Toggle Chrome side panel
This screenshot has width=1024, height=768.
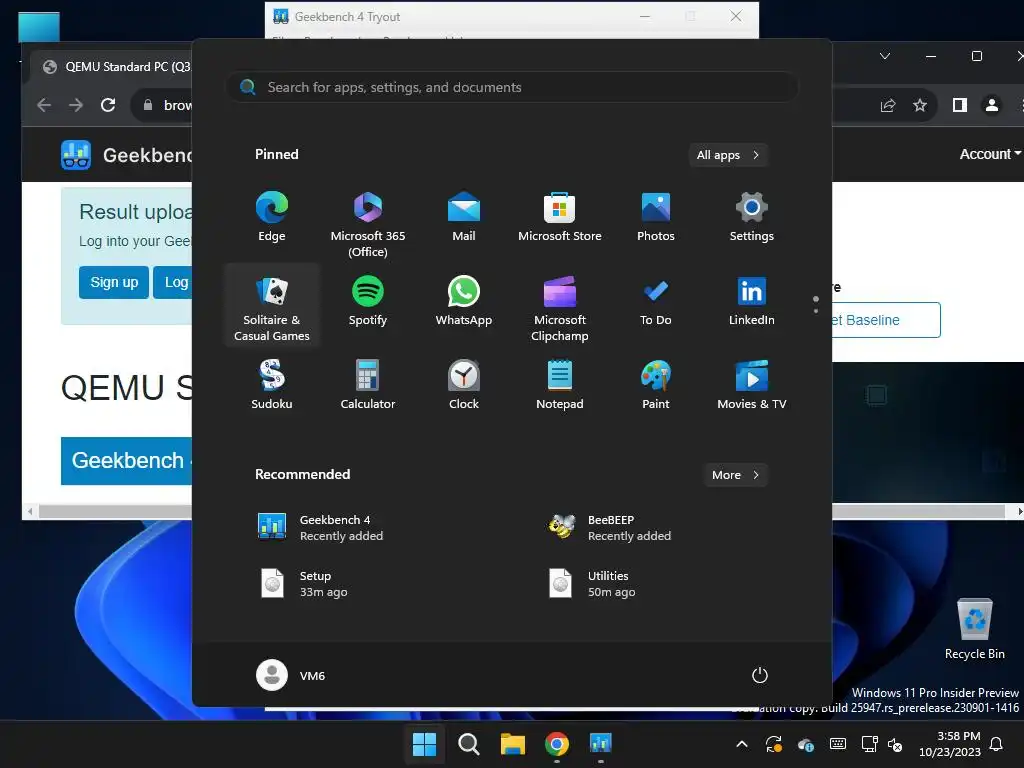[959, 105]
